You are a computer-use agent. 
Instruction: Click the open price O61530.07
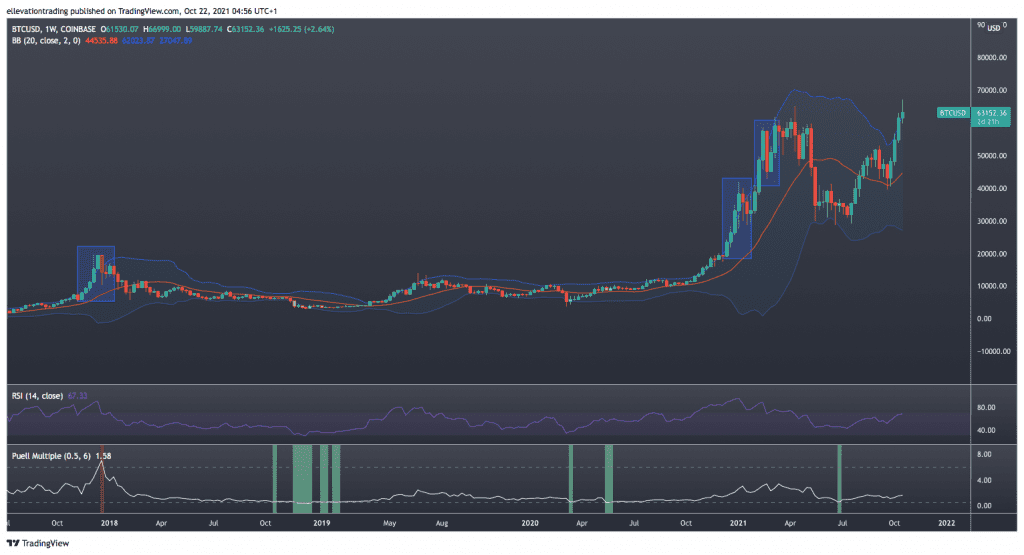tap(120, 29)
